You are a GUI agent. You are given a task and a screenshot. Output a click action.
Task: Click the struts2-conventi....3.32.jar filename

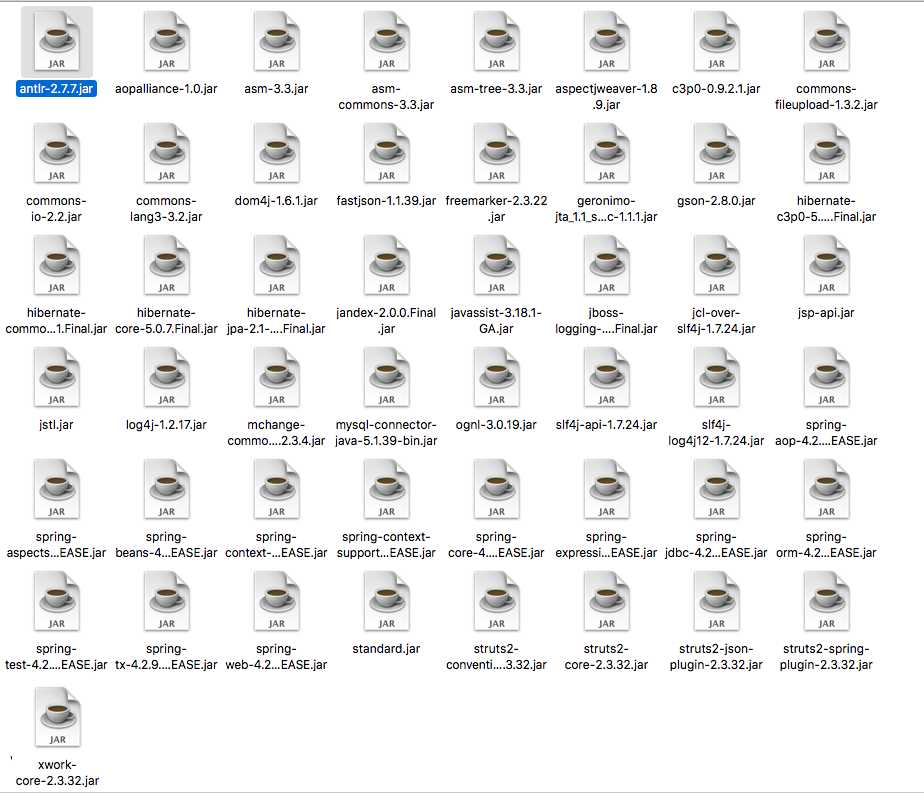point(496,657)
